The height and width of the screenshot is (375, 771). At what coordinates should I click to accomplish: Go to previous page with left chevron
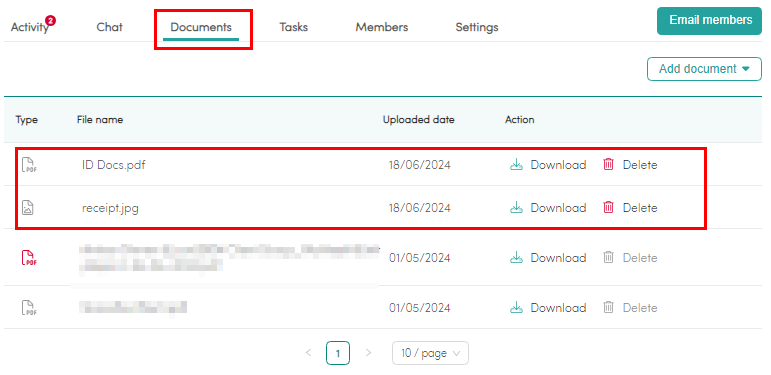[x=308, y=353]
